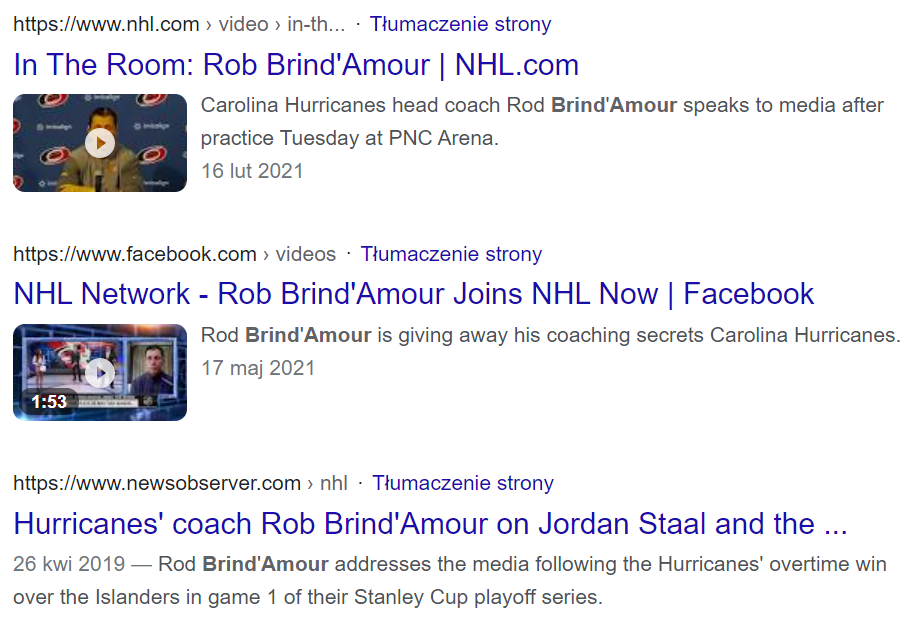Open Hurricanes' coach Jordan Staal article
The width and height of the screenshot is (907, 638).
coord(430,523)
